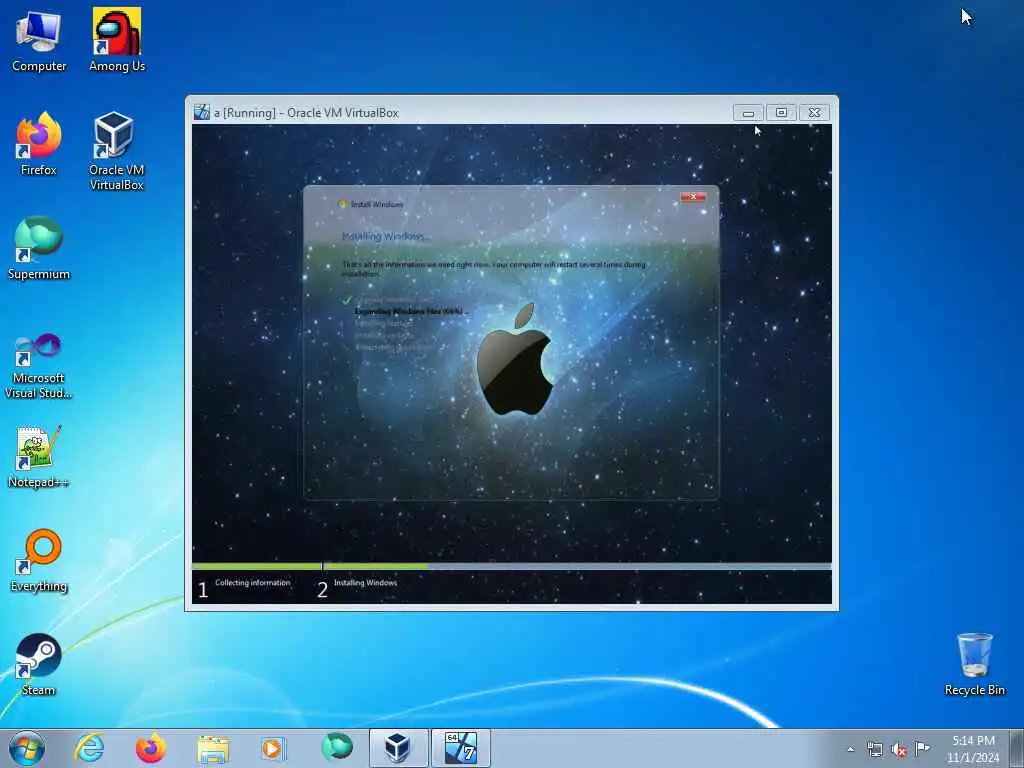Click the Apple logo inside the VM
The image size is (1024, 768).
pyautogui.click(x=516, y=359)
